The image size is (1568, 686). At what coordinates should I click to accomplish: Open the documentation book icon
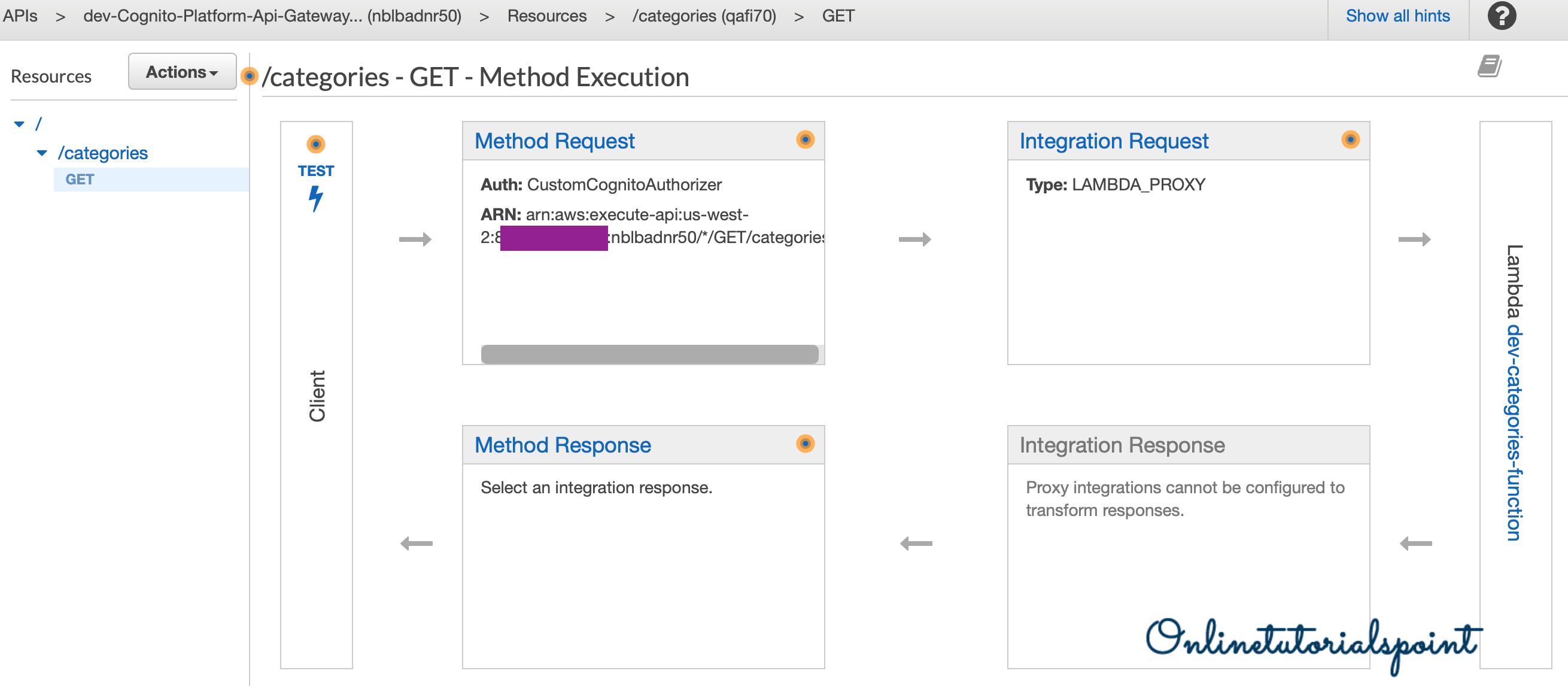click(x=1489, y=66)
